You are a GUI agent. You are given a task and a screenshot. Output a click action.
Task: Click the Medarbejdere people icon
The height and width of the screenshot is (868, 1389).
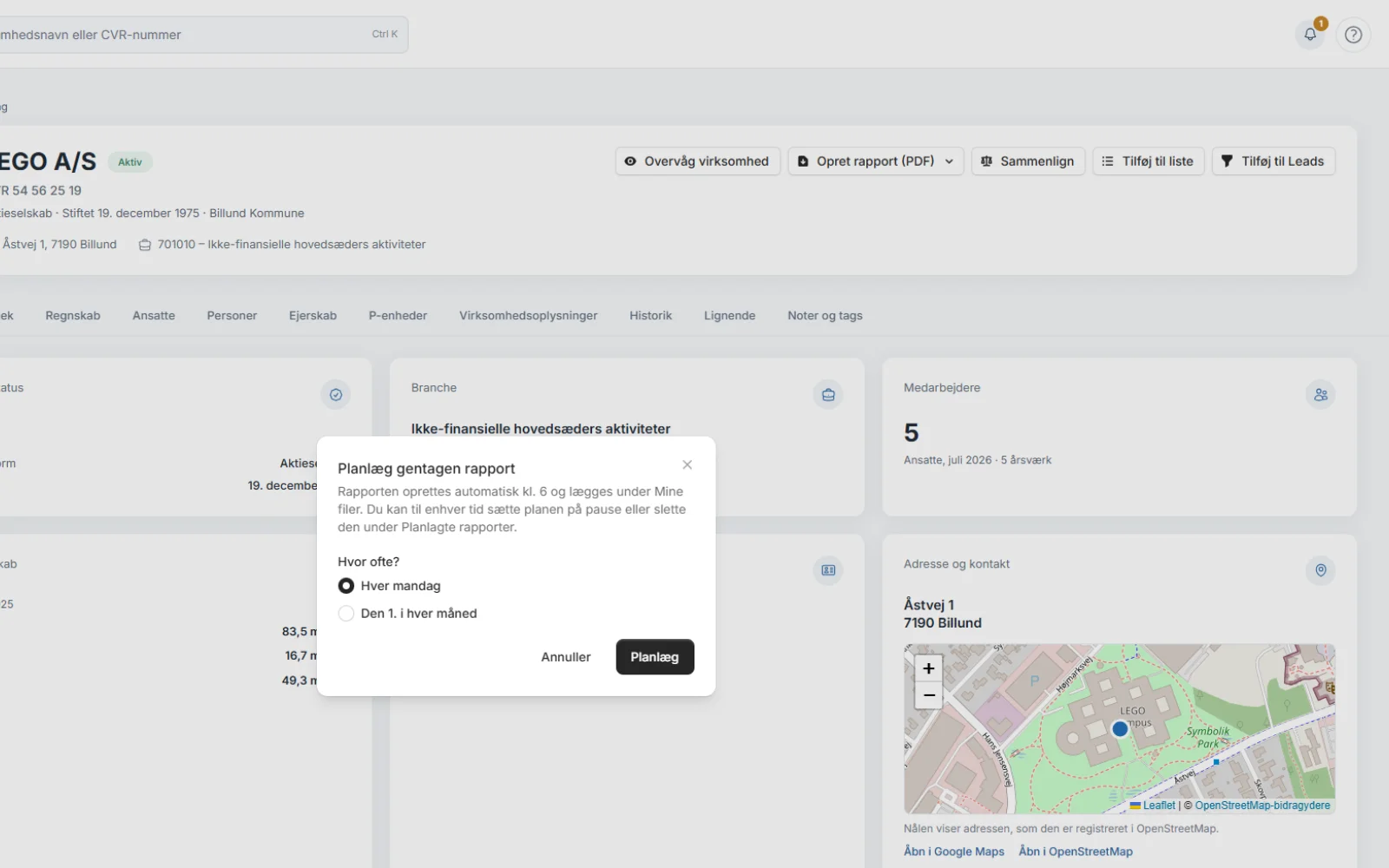(1320, 395)
